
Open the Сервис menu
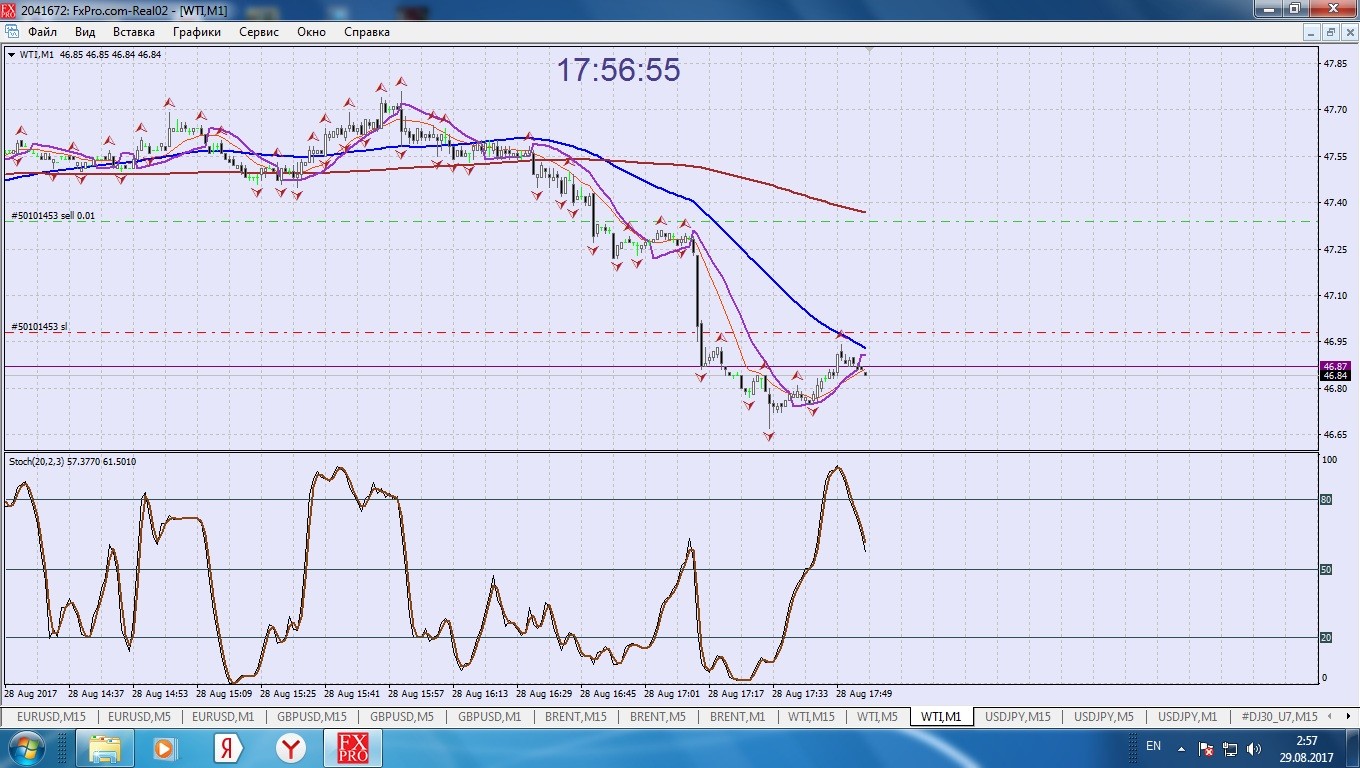pyautogui.click(x=259, y=32)
